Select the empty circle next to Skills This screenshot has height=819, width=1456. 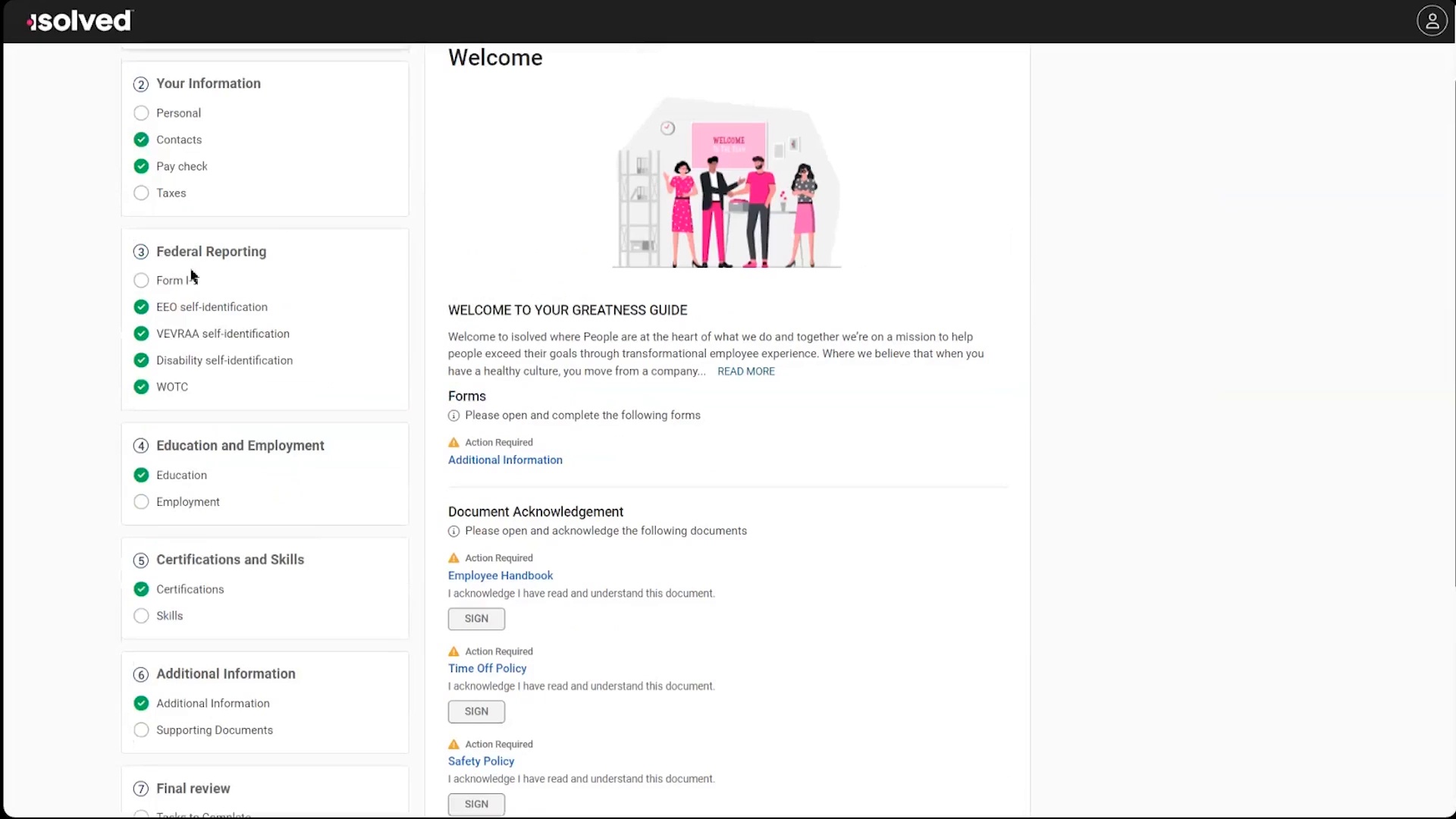pos(141,616)
